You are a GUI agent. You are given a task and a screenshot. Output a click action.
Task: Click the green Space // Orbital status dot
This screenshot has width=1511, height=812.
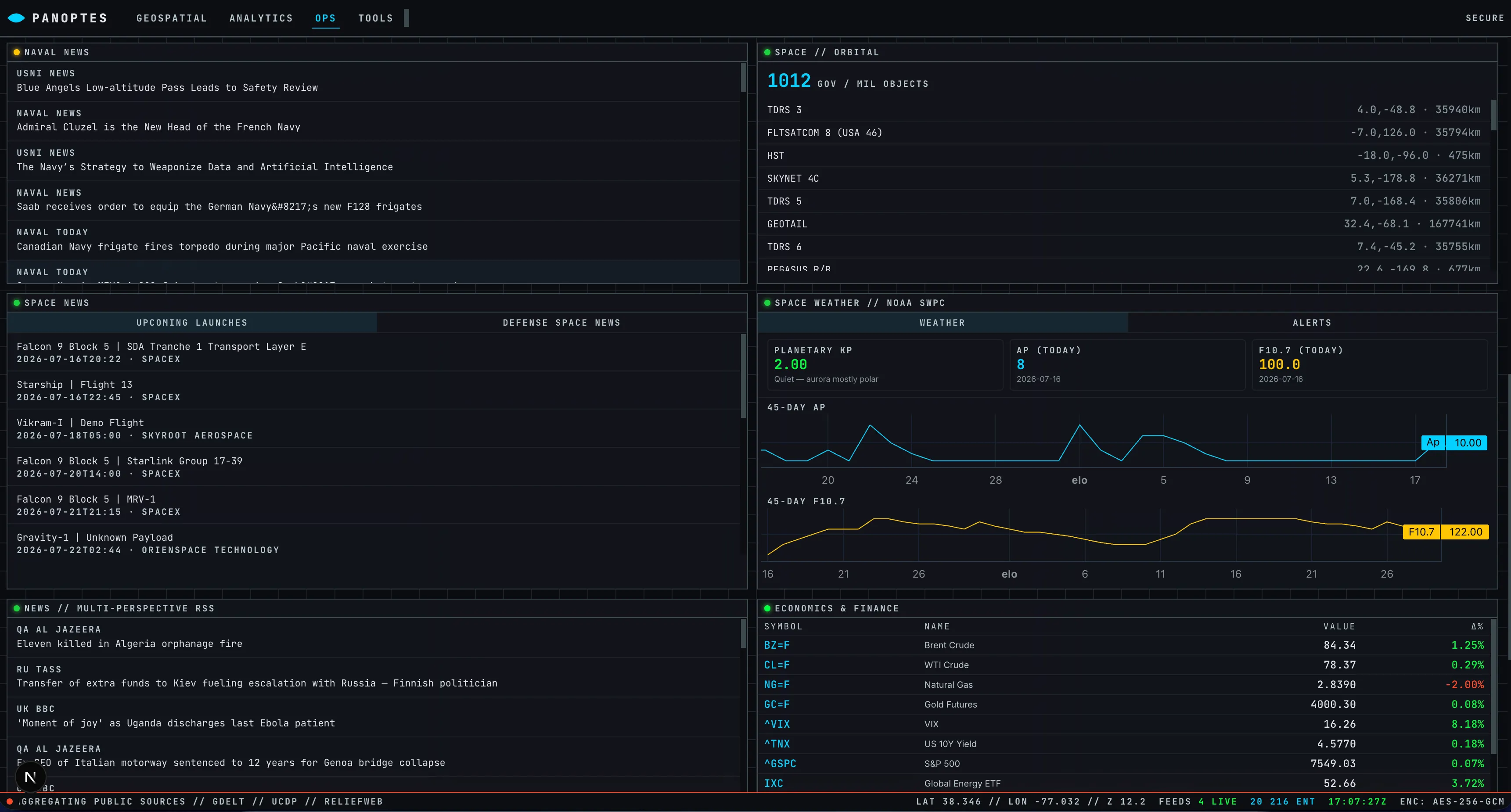(766, 52)
